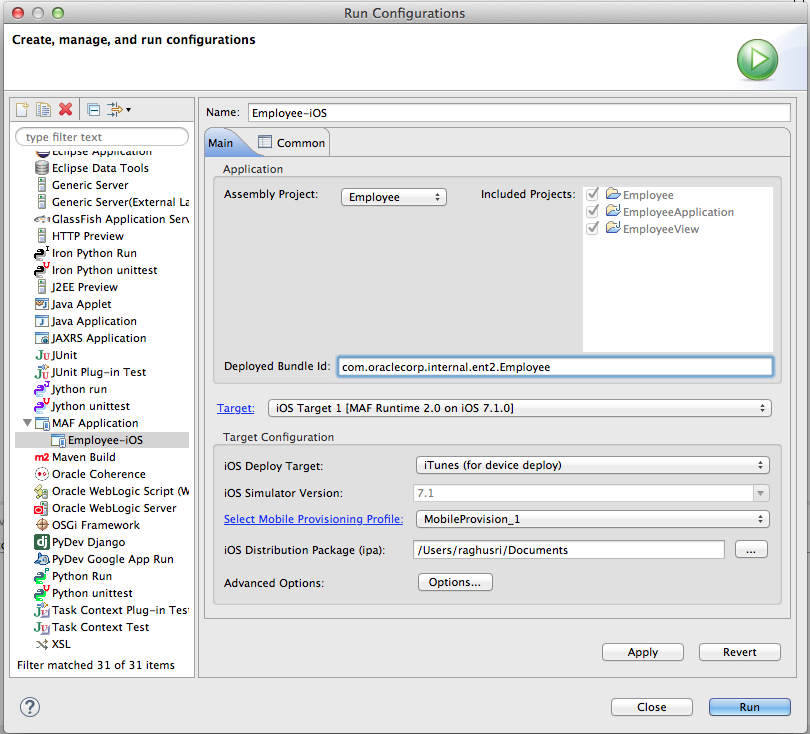
Task: Click the HTTP Preview icon
Action: pos(42,236)
